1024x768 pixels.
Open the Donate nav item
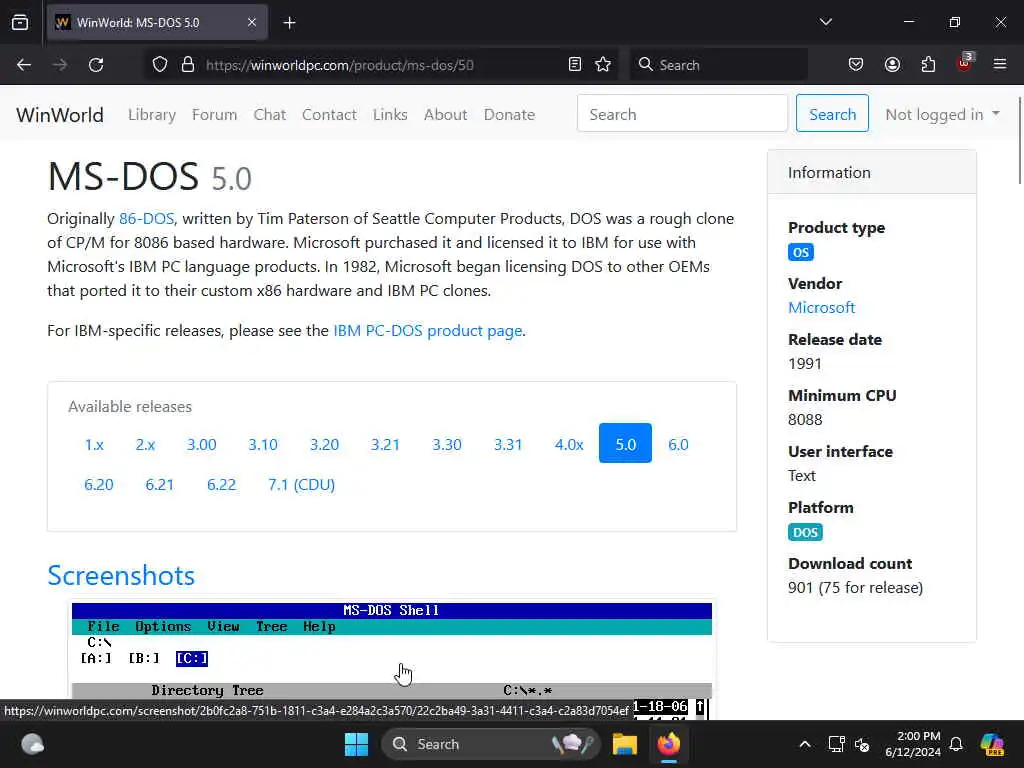point(509,114)
